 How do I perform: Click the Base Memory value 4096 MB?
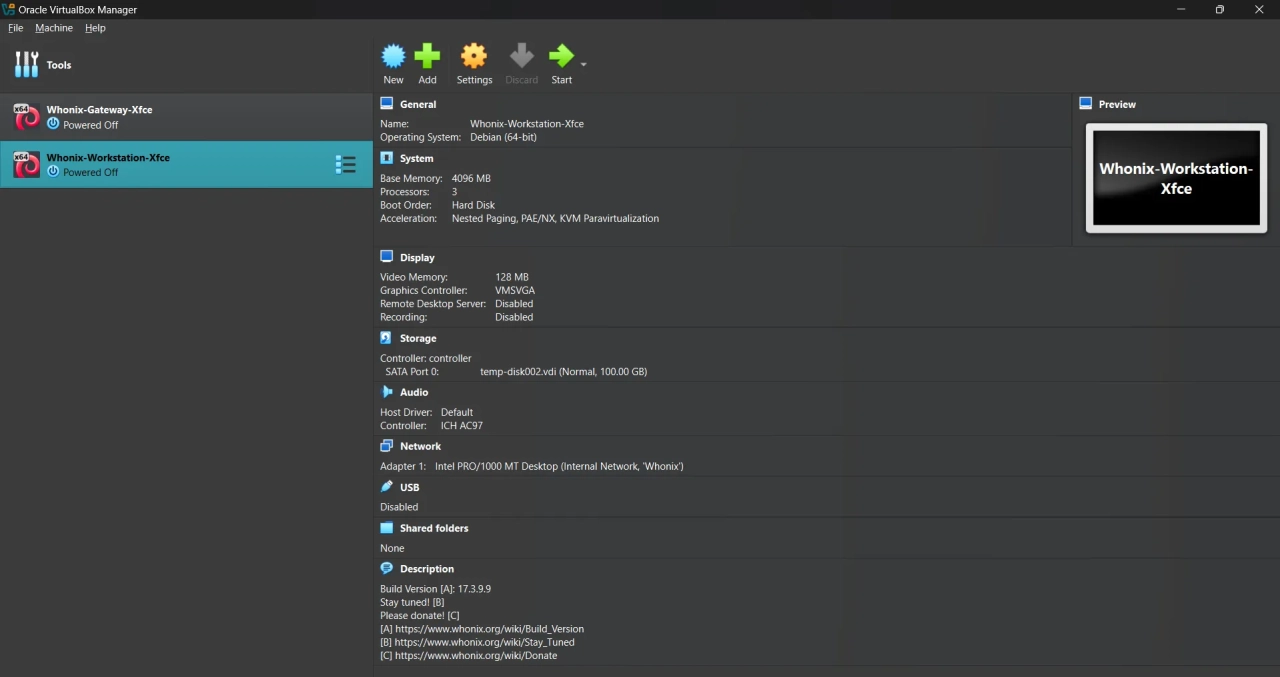tap(471, 178)
